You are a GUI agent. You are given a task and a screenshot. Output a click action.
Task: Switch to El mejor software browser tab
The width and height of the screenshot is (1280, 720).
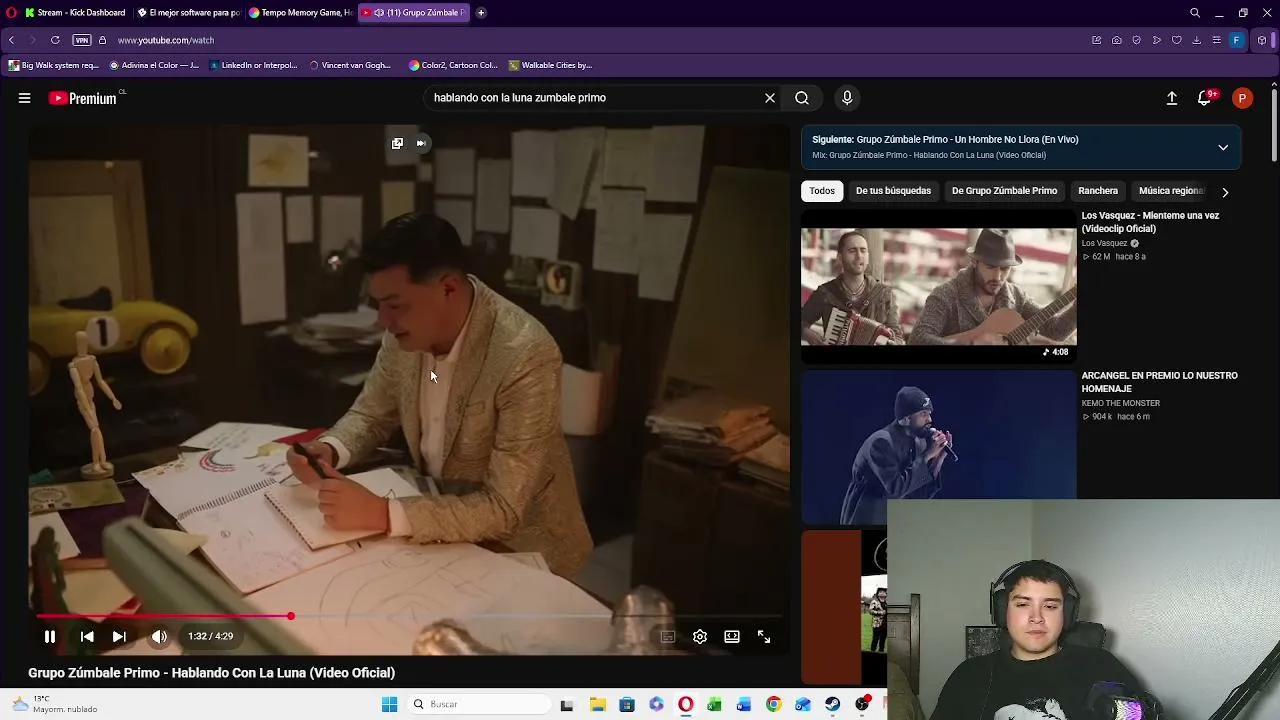pyautogui.click(x=188, y=13)
